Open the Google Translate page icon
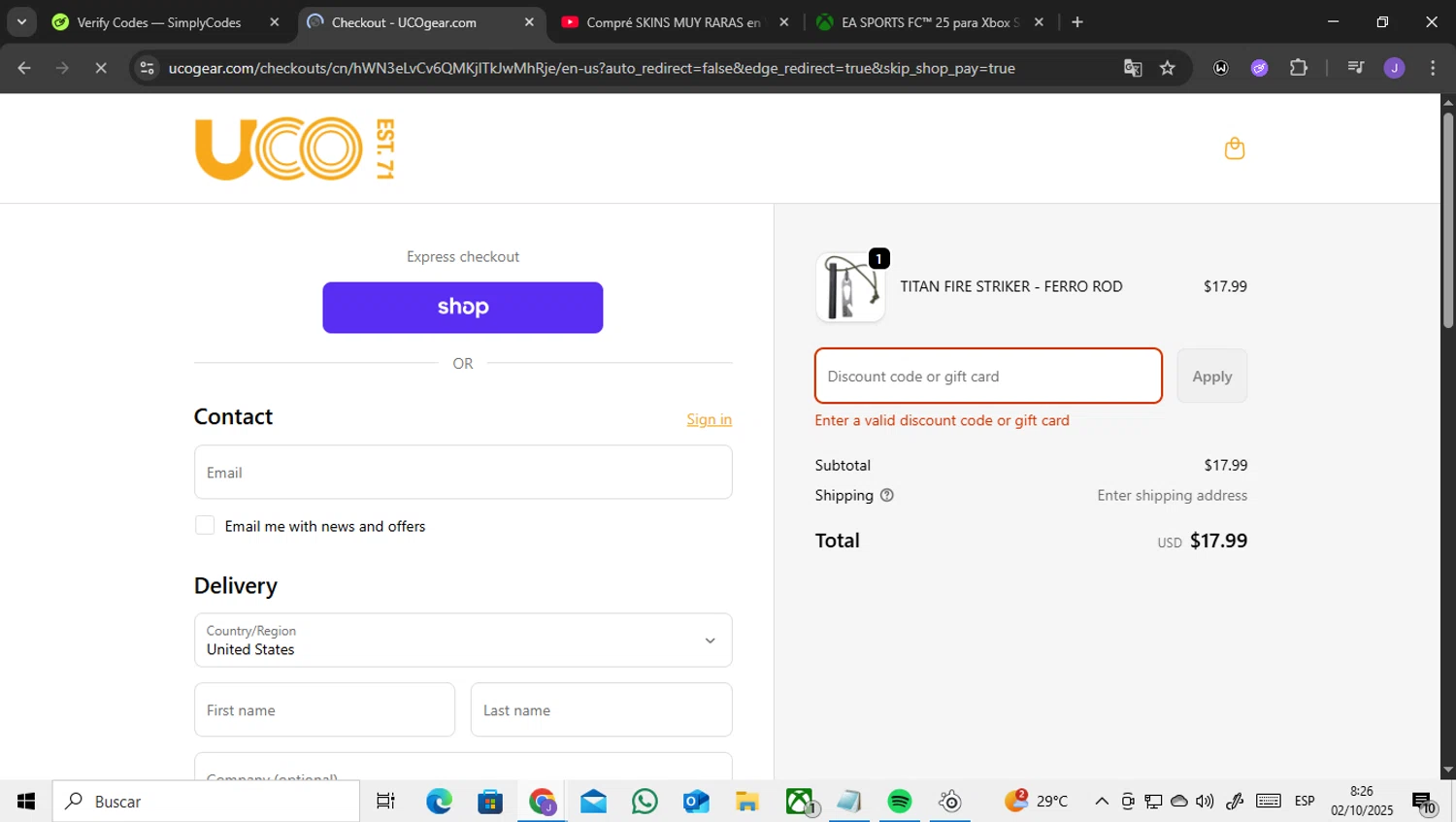The height and width of the screenshot is (822, 1456). click(x=1133, y=68)
